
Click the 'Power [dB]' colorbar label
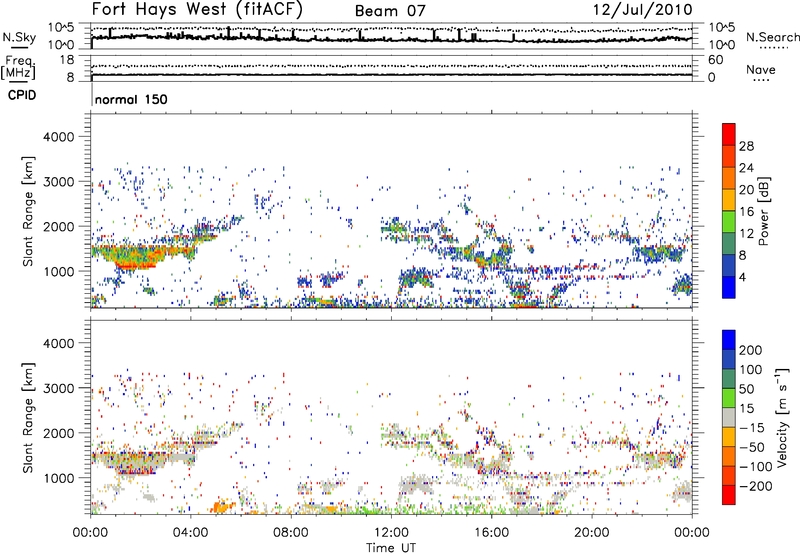pyautogui.click(x=763, y=211)
